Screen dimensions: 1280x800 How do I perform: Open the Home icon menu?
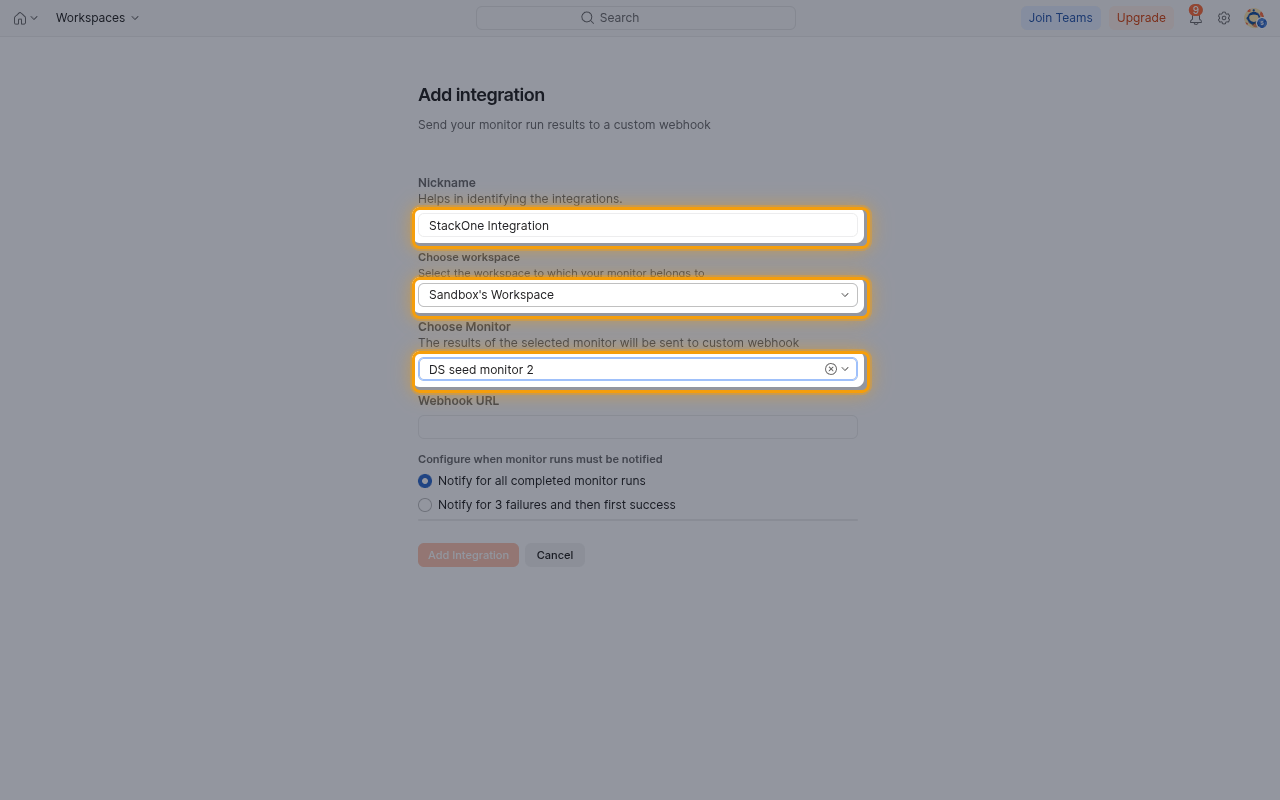tap(25, 18)
